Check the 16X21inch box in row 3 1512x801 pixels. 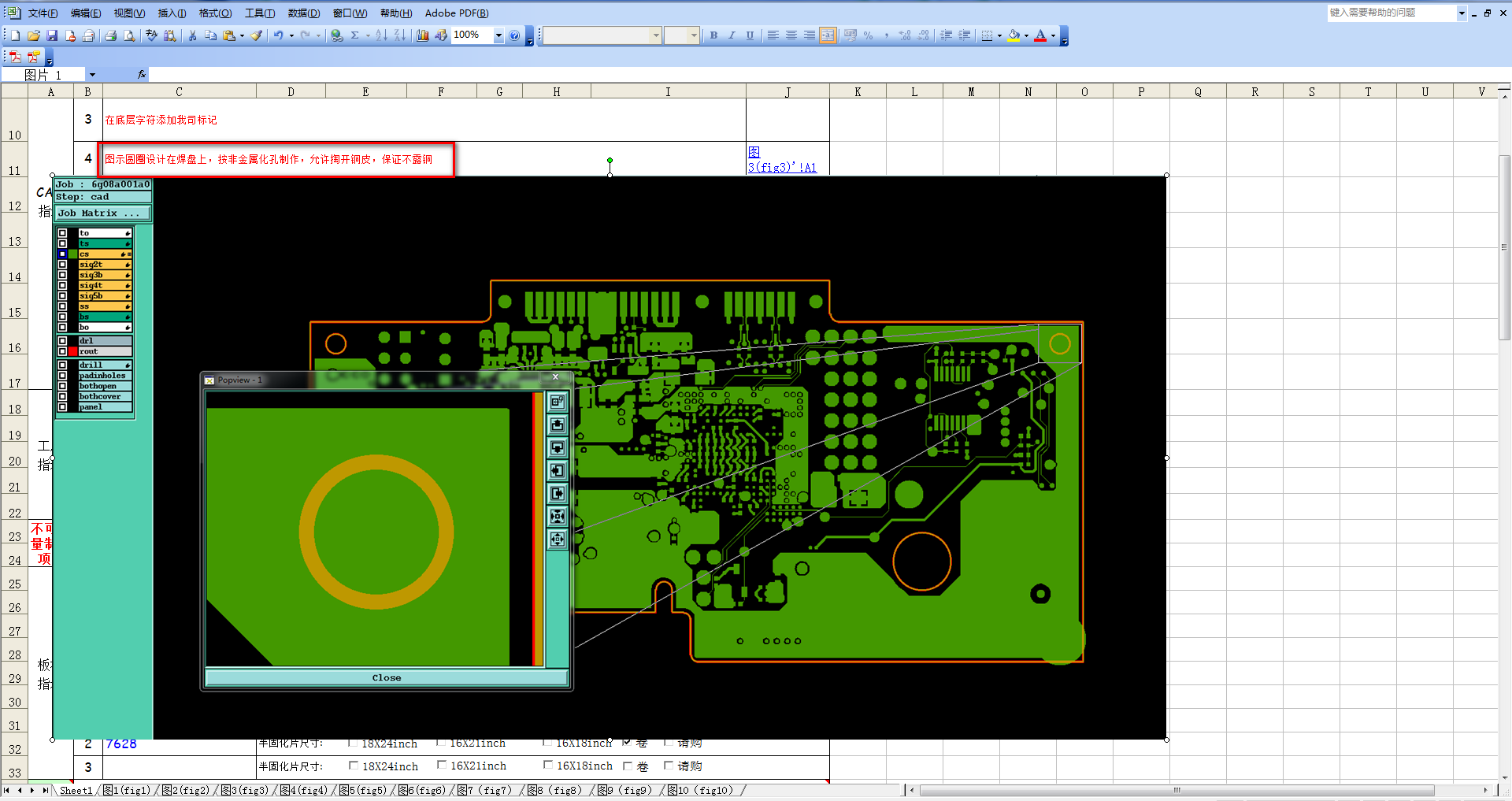[x=442, y=765]
